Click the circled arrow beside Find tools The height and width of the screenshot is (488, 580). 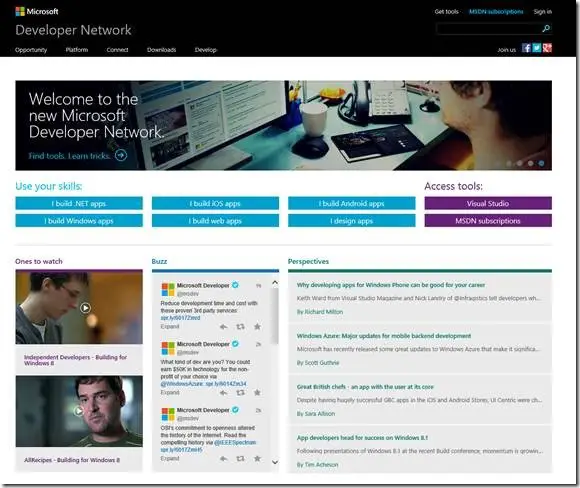tap(121, 155)
